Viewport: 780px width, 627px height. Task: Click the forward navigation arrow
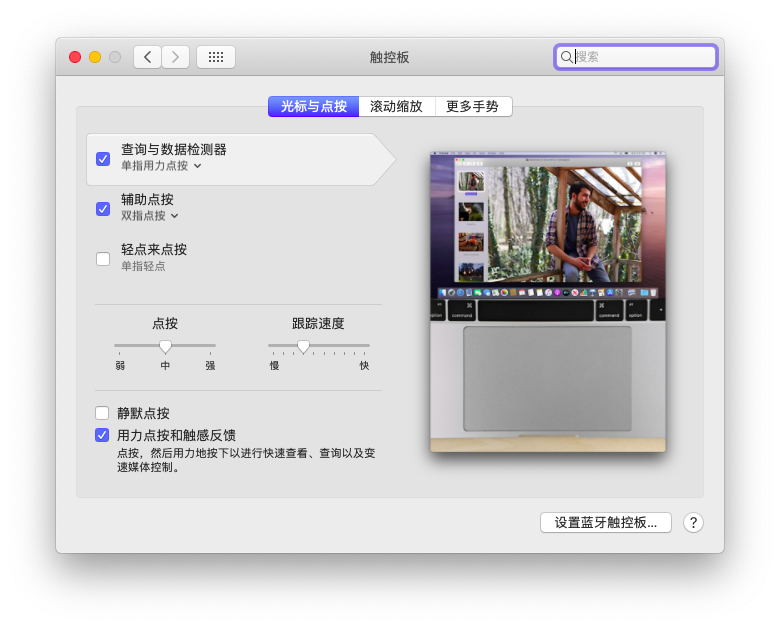[176, 57]
